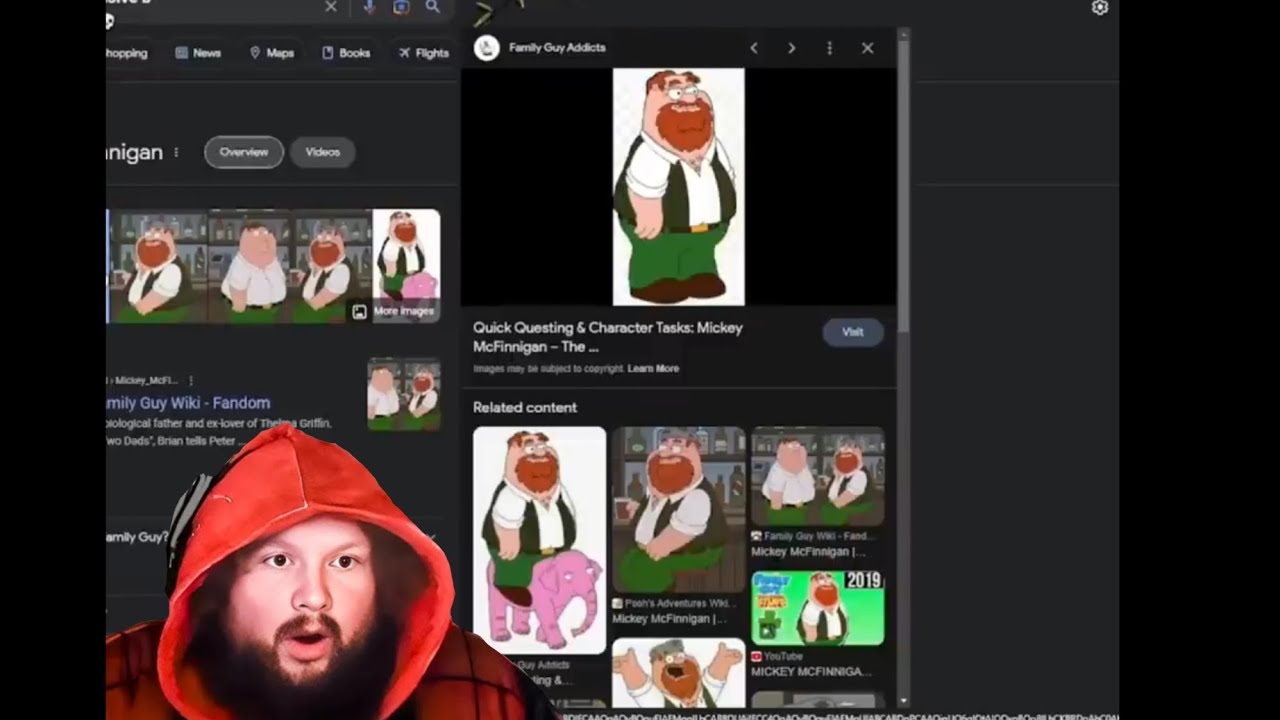Close the image preview panel
The width and height of the screenshot is (1280, 720).
[x=867, y=48]
